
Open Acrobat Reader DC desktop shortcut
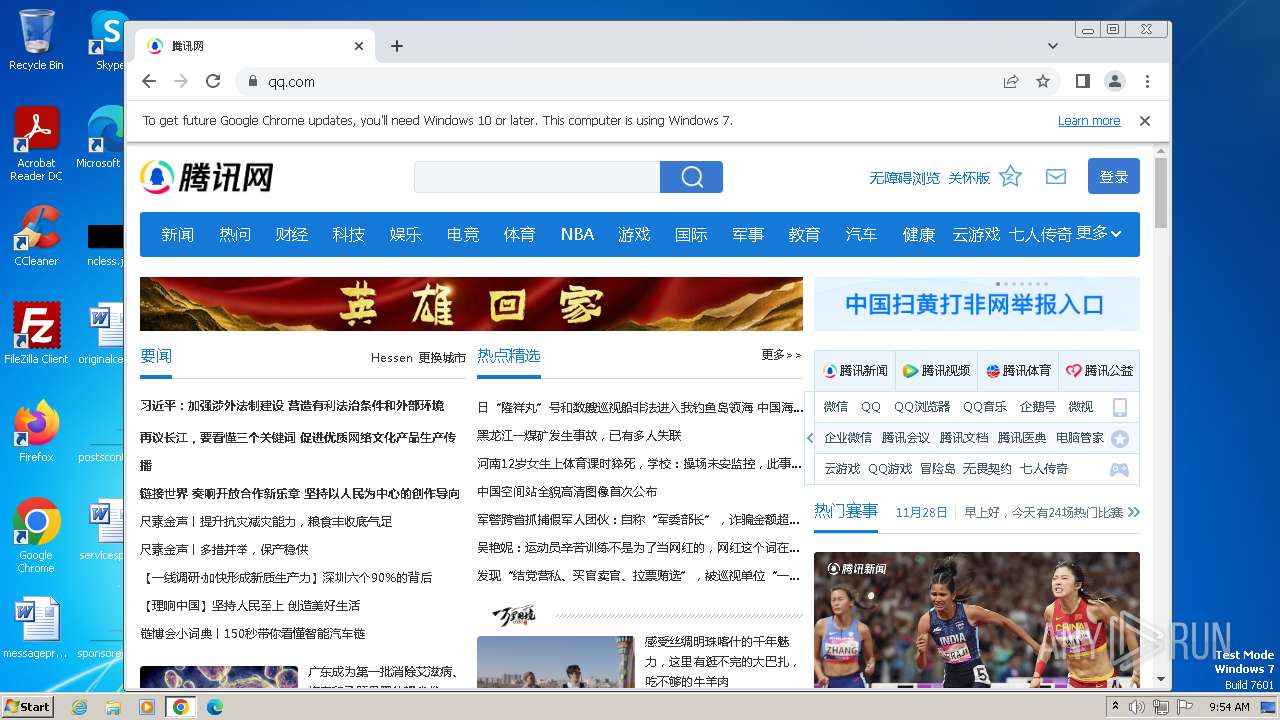(36, 144)
